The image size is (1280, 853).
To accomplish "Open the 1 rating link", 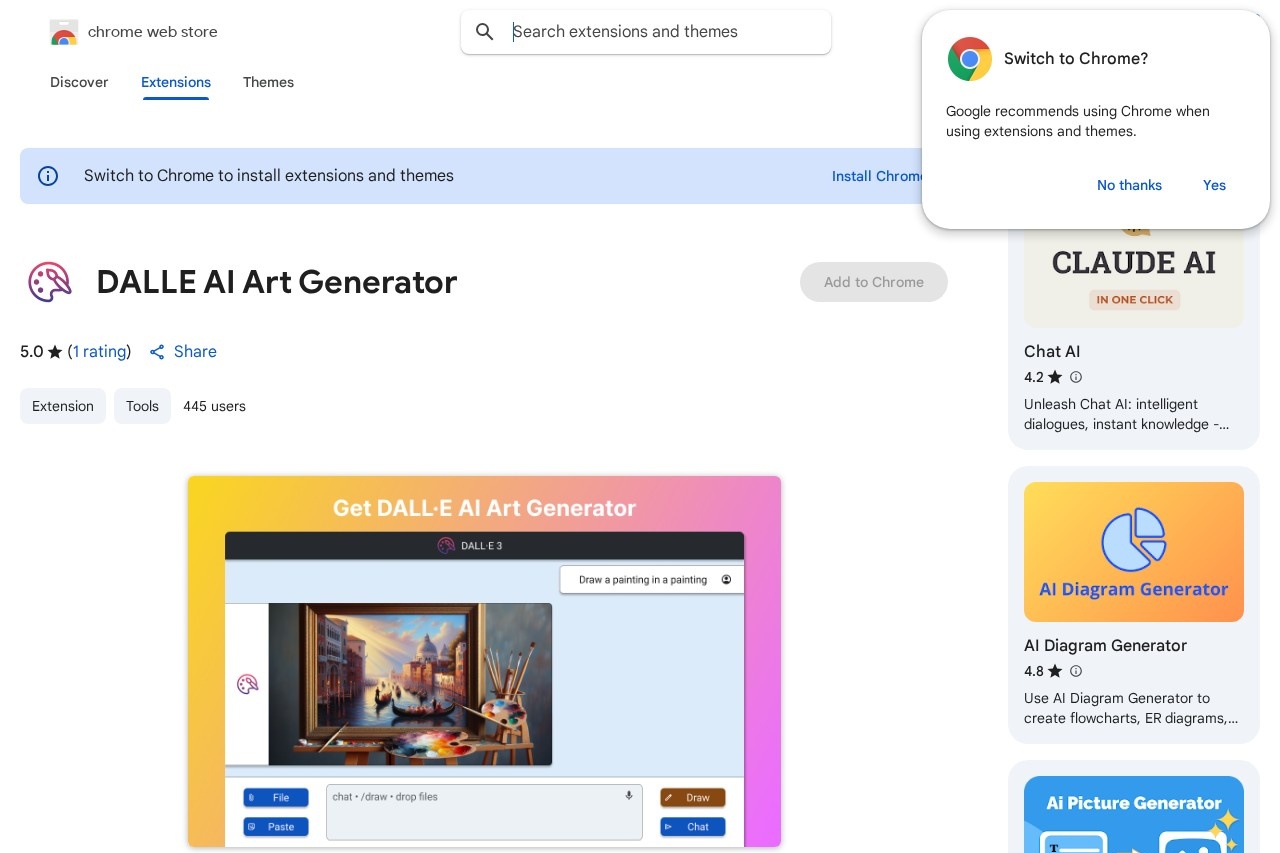I will click(x=99, y=352).
